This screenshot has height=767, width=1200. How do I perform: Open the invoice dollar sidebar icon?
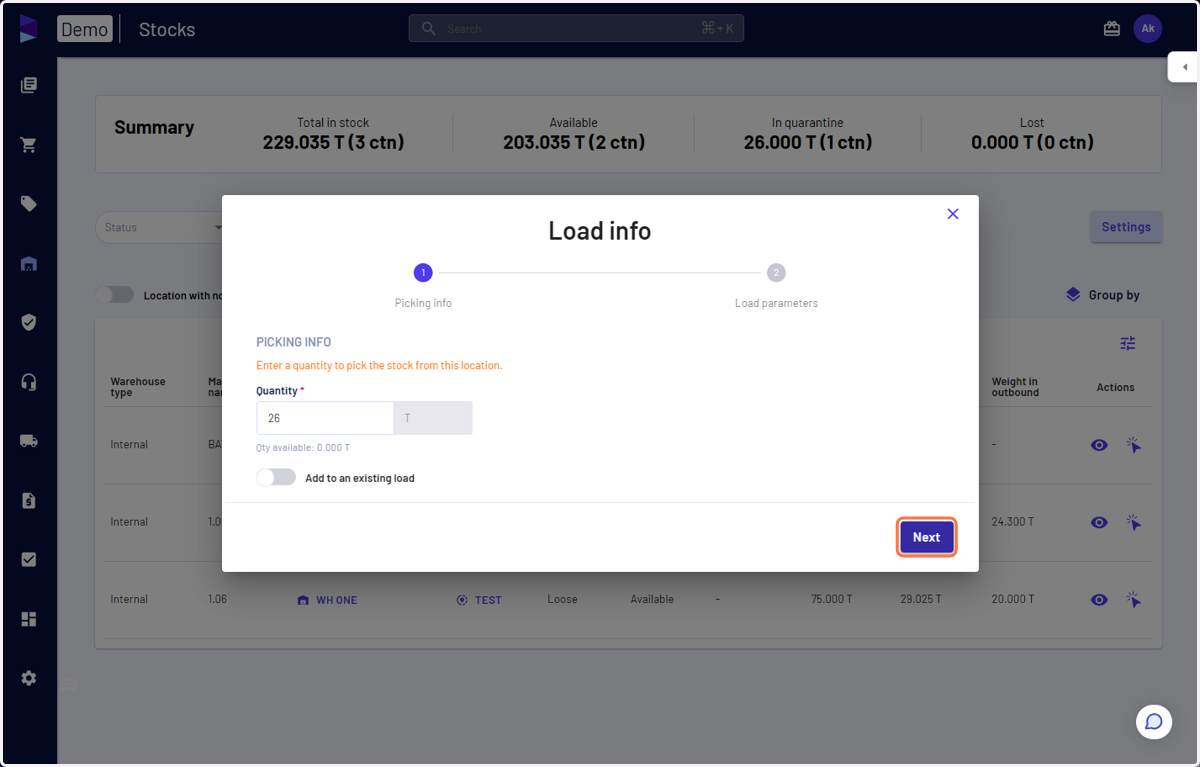pyautogui.click(x=29, y=500)
